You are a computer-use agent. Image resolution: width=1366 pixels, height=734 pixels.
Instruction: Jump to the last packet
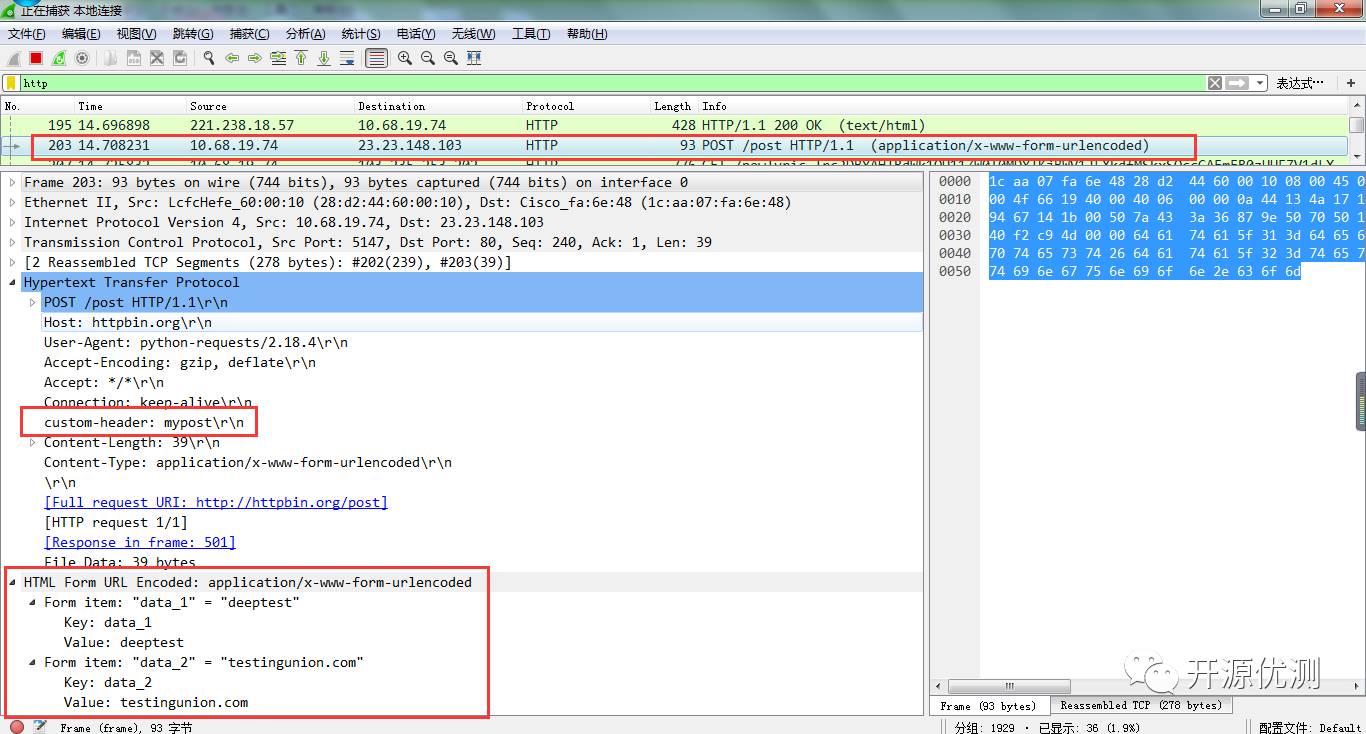pyautogui.click(x=324, y=58)
